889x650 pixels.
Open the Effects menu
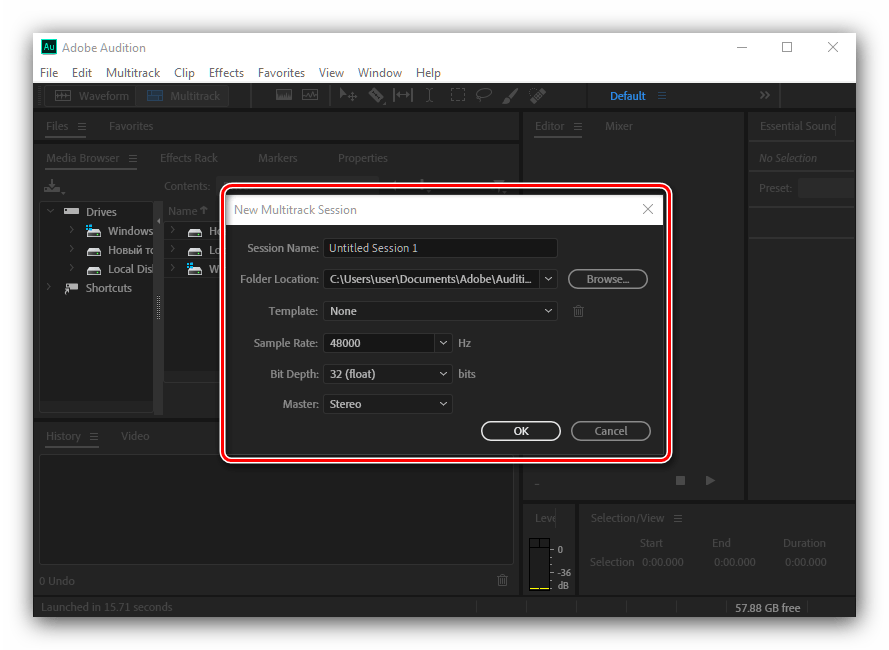pyautogui.click(x=226, y=73)
